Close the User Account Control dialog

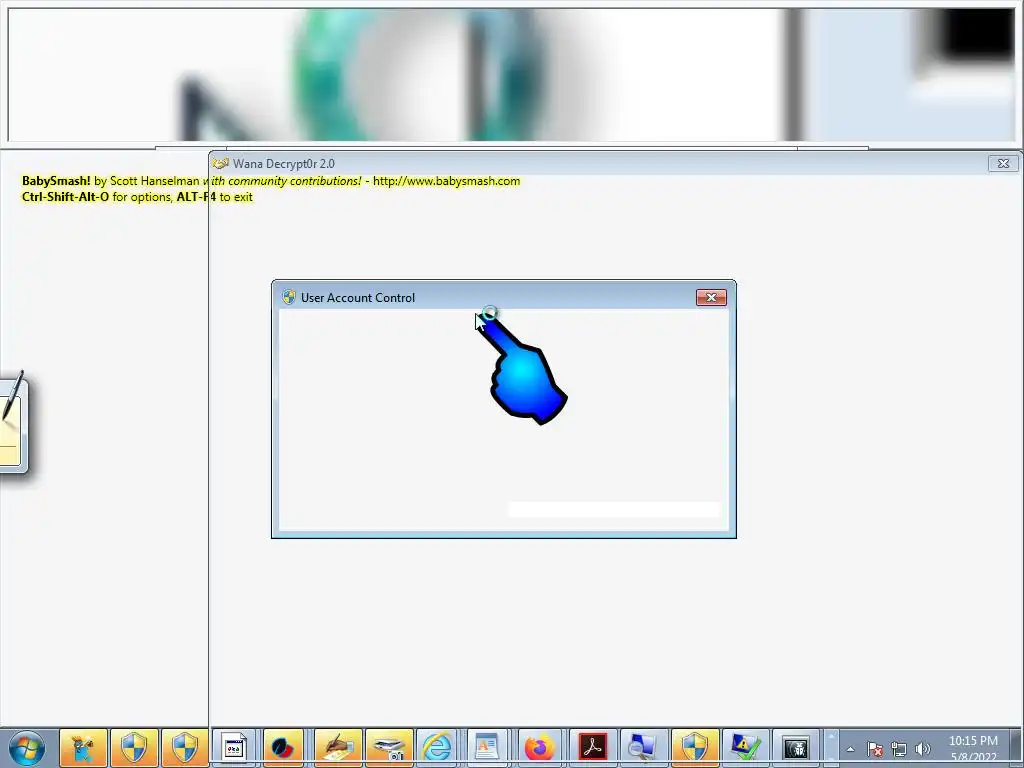click(x=711, y=297)
